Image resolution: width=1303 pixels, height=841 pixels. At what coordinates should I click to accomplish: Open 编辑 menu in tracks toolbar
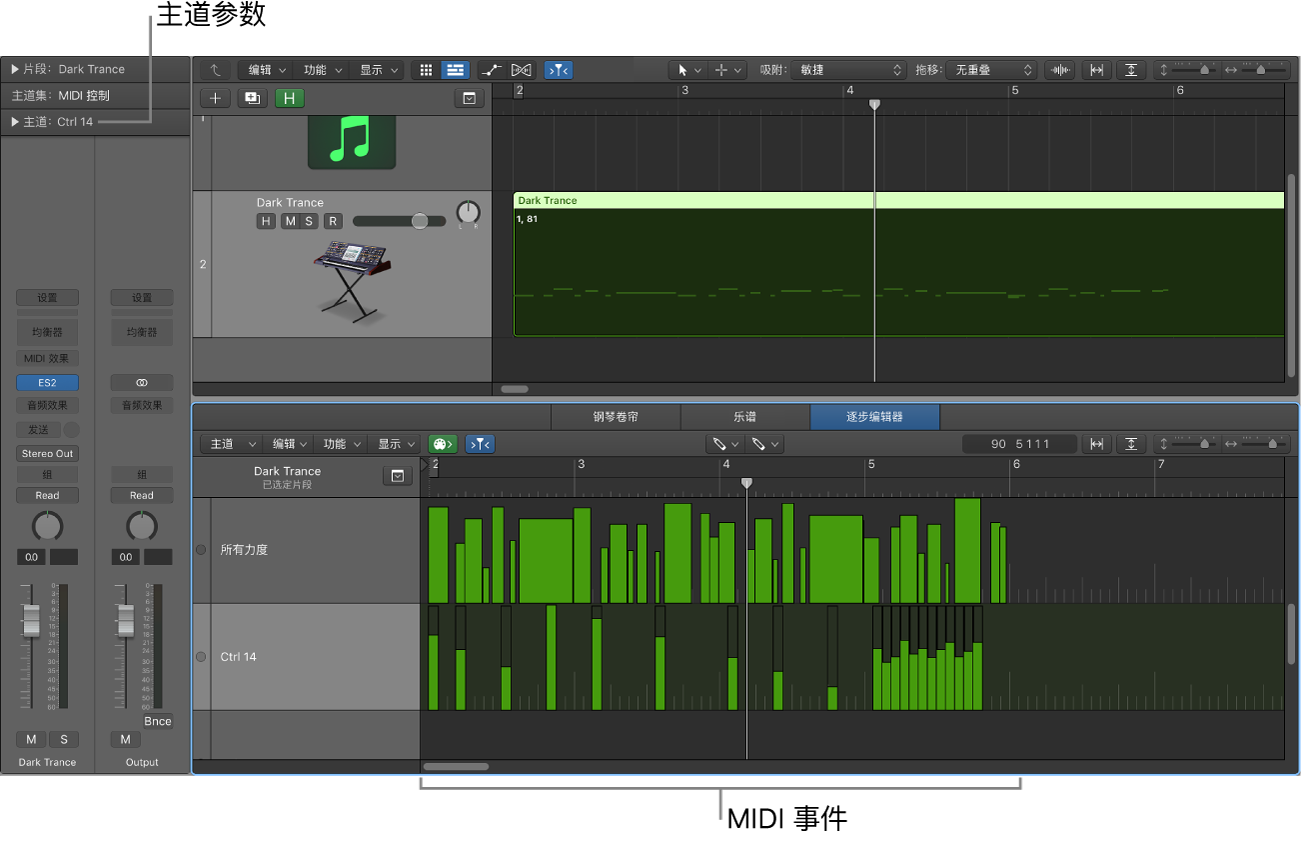coord(266,70)
